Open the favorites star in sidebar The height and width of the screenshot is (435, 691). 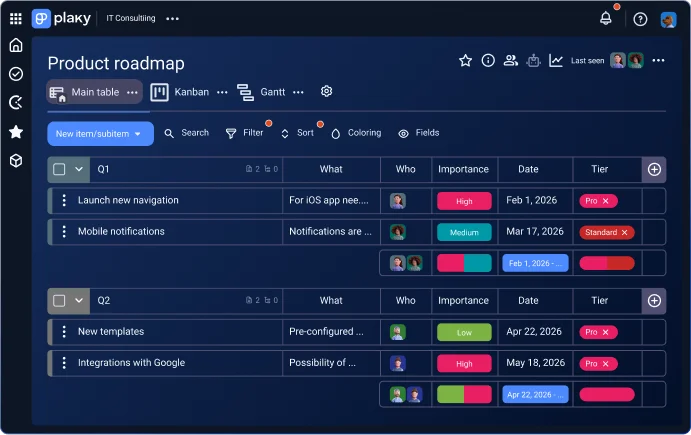click(16, 132)
